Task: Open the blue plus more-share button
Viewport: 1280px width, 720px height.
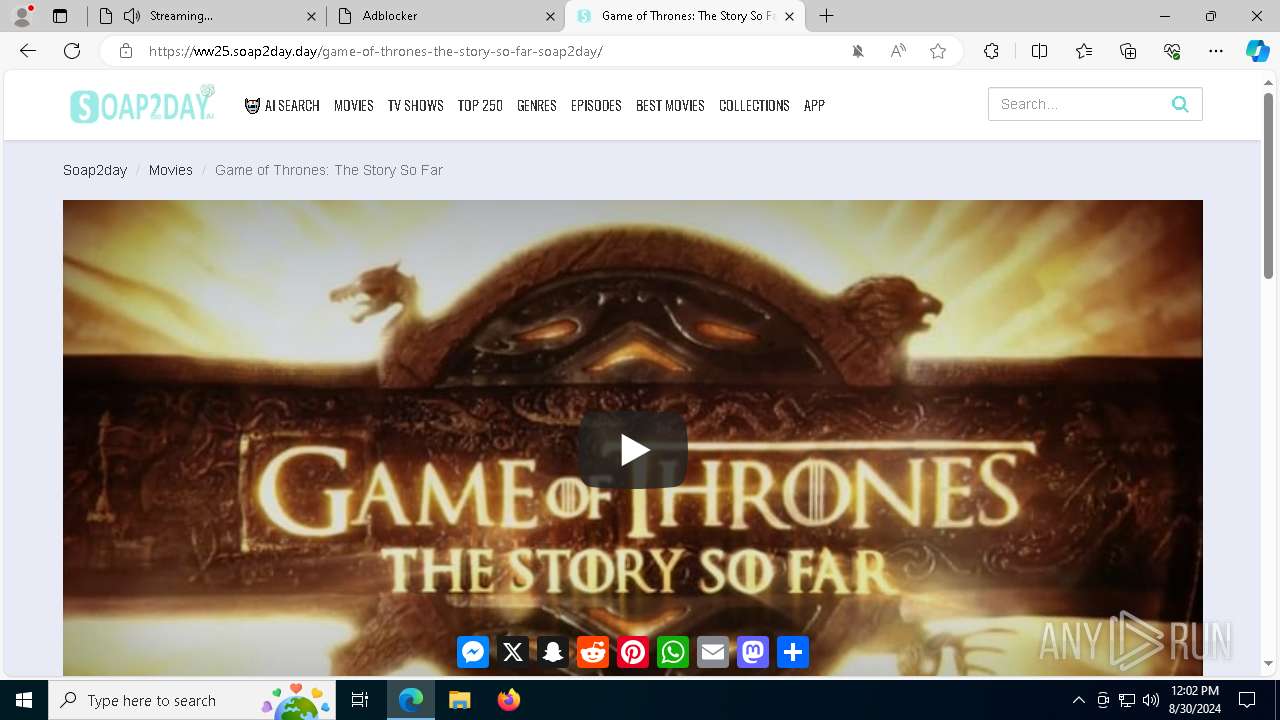Action: click(x=793, y=652)
